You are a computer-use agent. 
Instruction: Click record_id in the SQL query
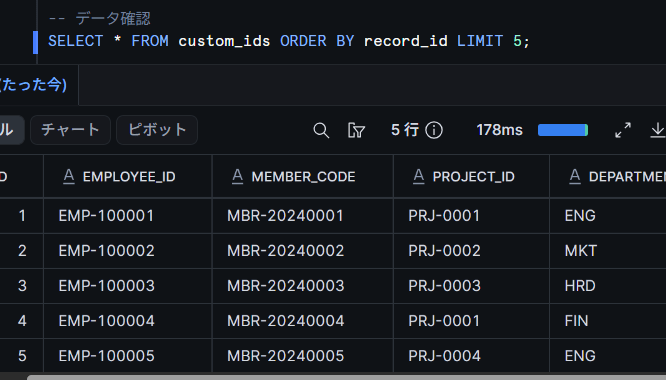(x=406, y=41)
